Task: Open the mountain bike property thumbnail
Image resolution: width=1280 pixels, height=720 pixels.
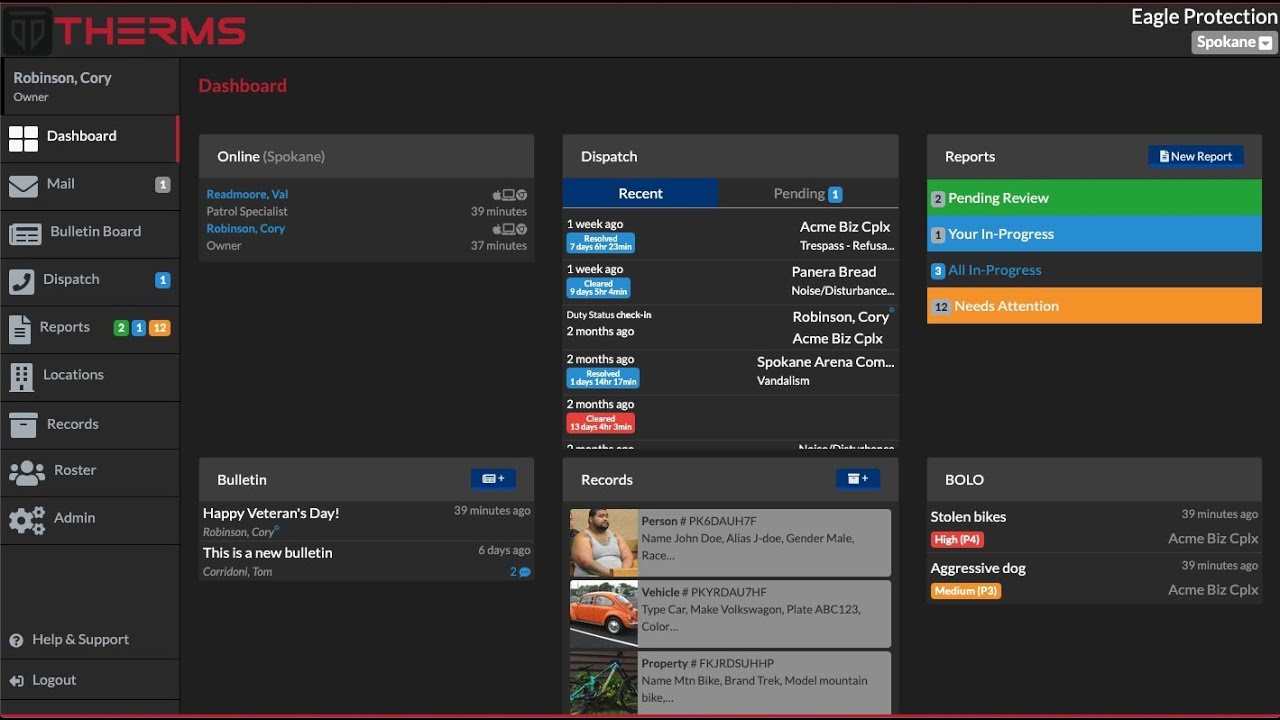Action: point(603,684)
